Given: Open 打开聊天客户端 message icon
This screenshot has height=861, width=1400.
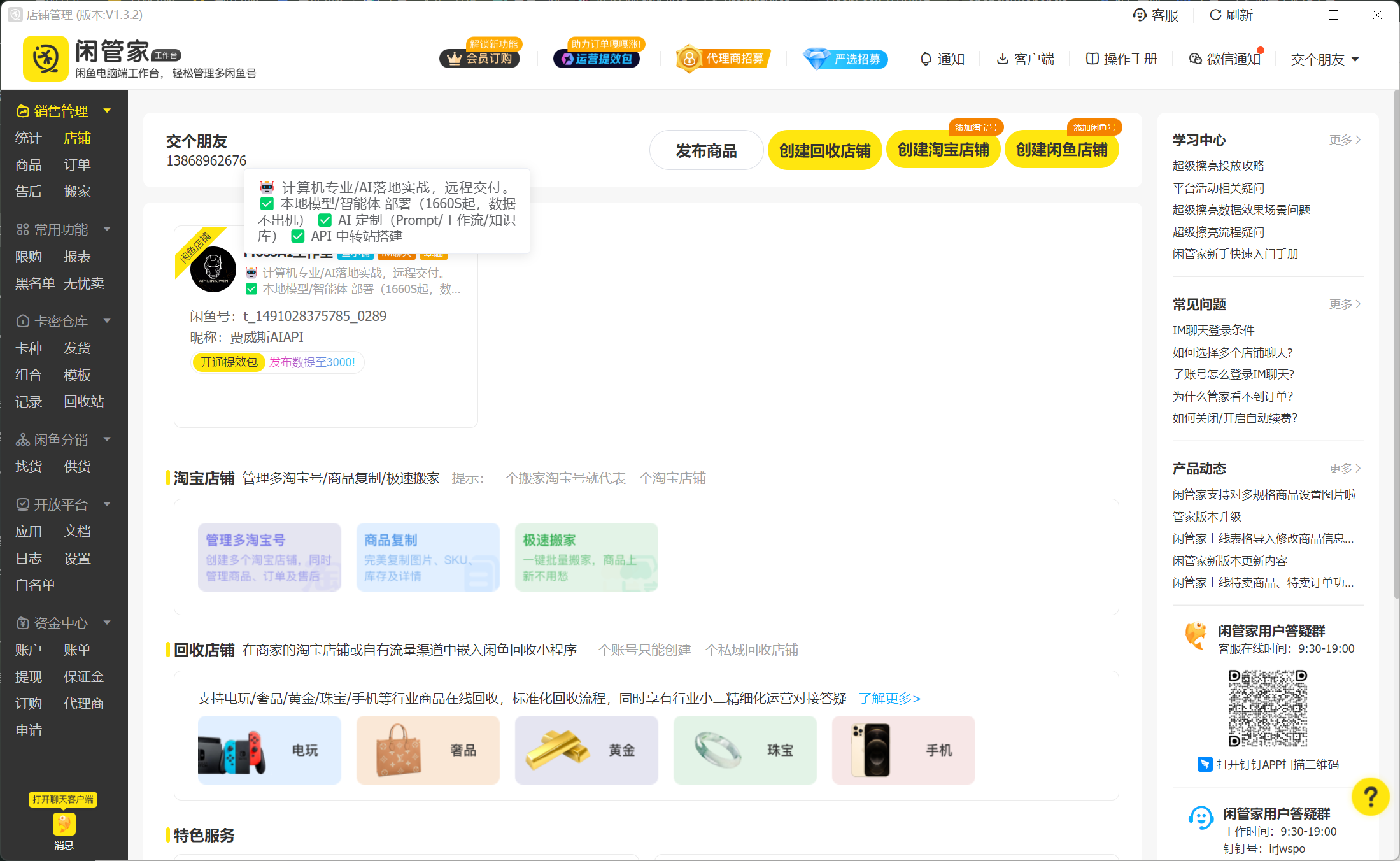Looking at the screenshot, I should (x=64, y=824).
